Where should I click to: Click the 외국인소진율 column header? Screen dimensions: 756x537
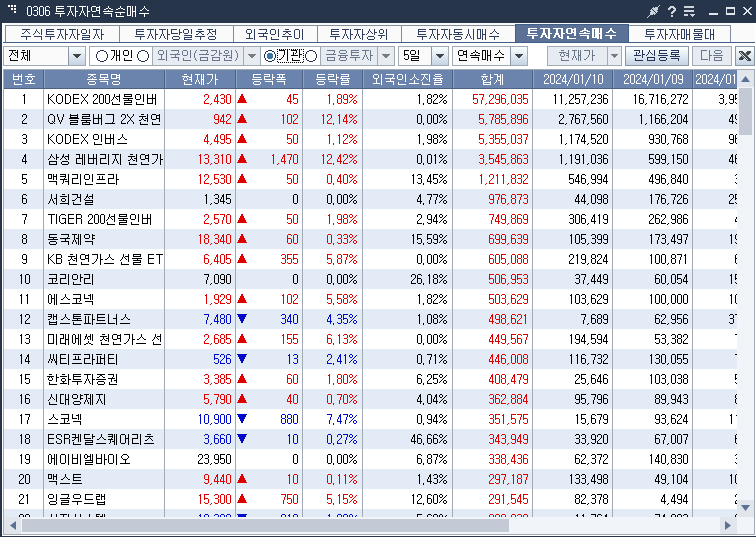(x=407, y=79)
